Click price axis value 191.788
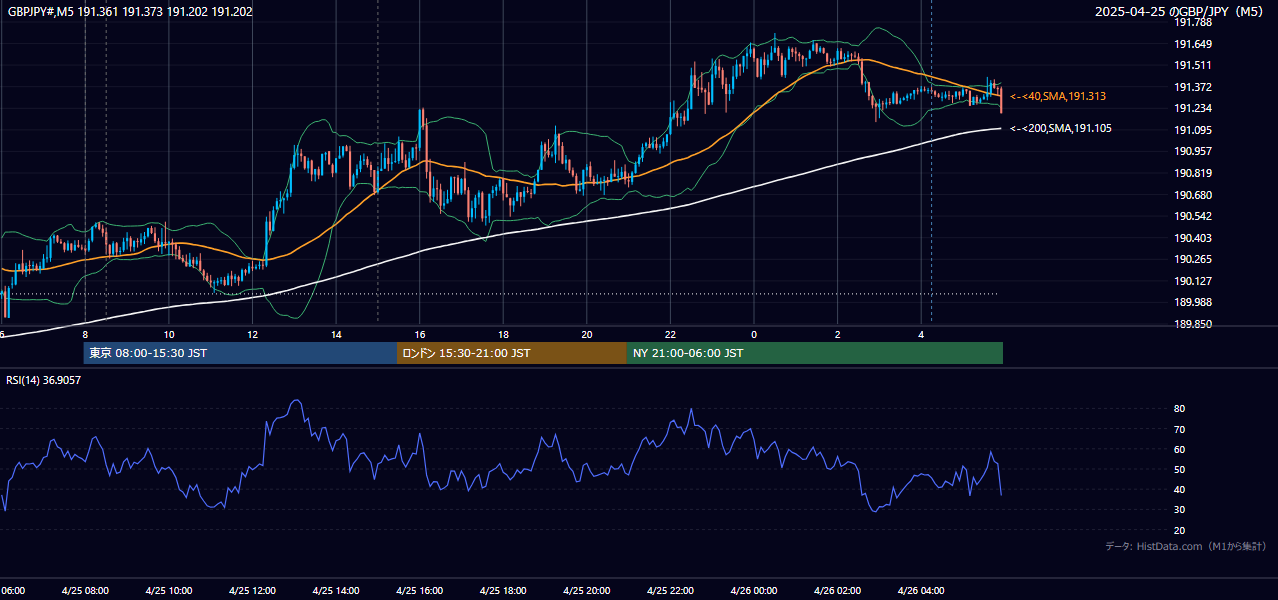The width and height of the screenshot is (1278, 600). click(1193, 22)
